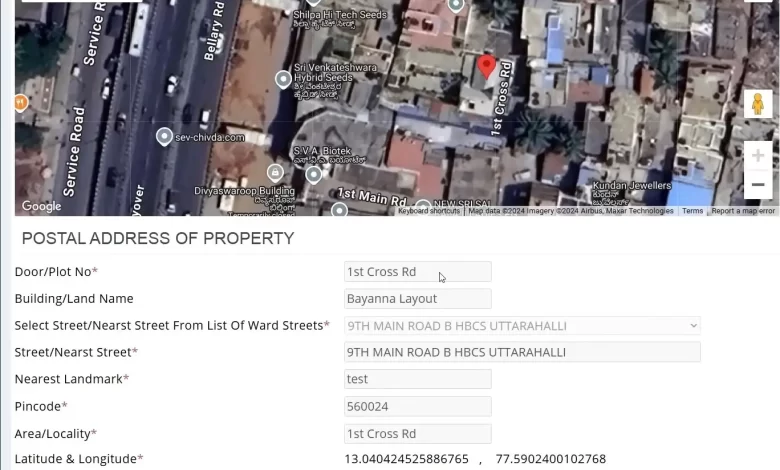This screenshot has height=470, width=780.
Task: Click the Pincode field showing 560024
Action: (x=417, y=406)
